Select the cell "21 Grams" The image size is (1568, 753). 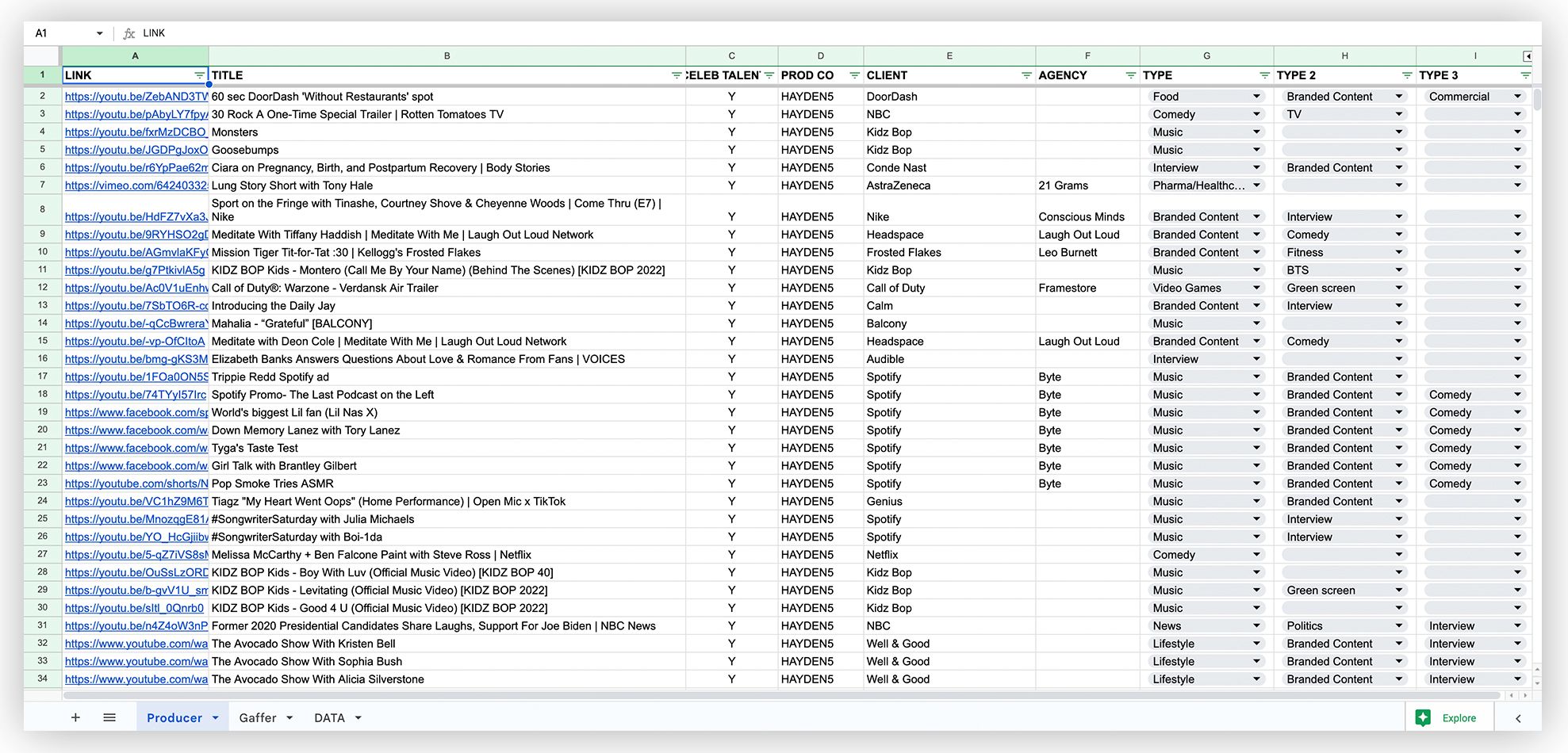coord(1087,185)
